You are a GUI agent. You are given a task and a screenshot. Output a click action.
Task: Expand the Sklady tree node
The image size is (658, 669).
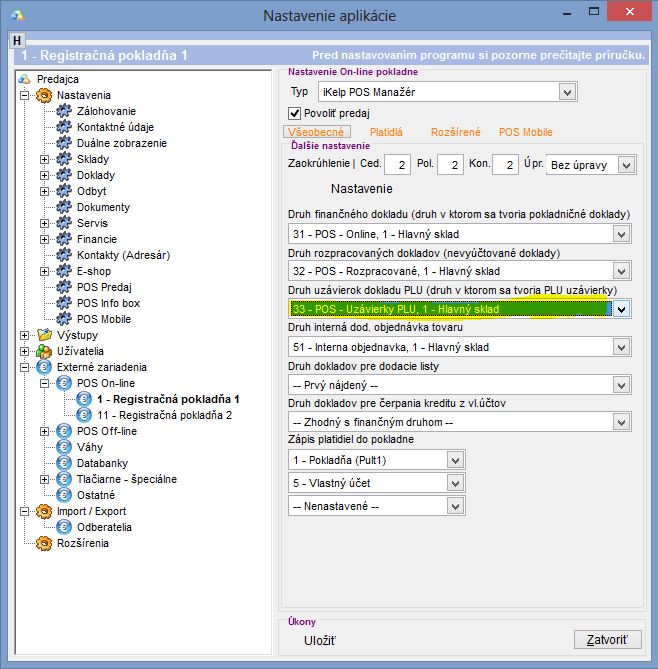44,159
